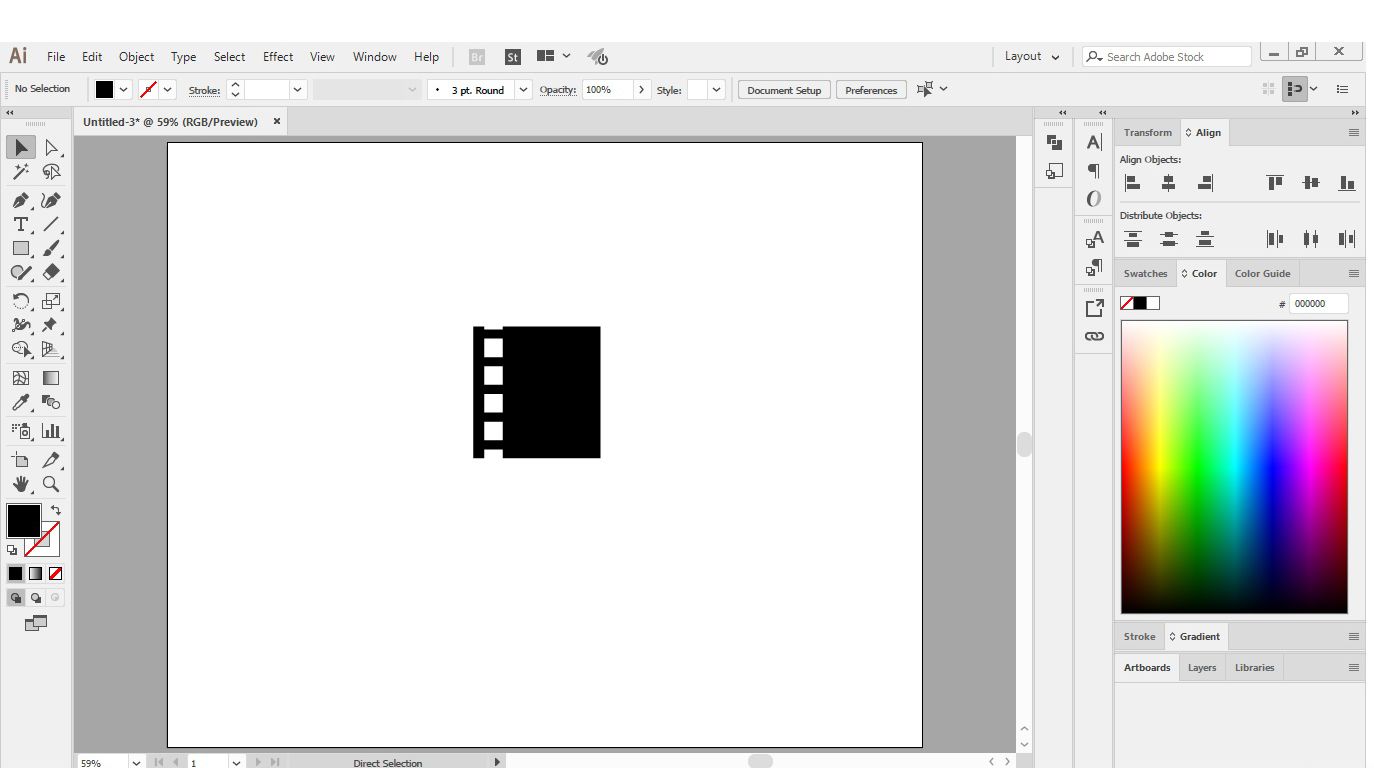The image size is (1374, 768).
Task: Click Vertical Distribute Center icon
Action: 1168,239
